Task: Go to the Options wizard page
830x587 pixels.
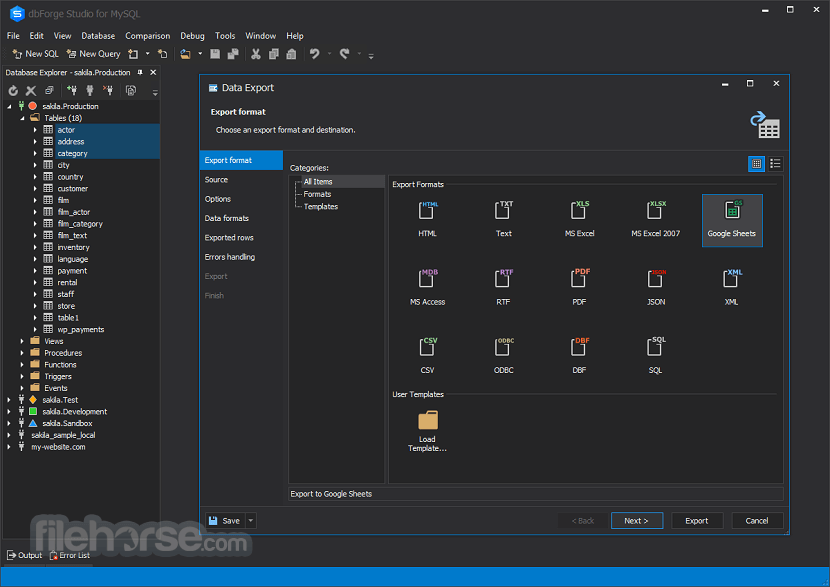Action: [x=241, y=199]
